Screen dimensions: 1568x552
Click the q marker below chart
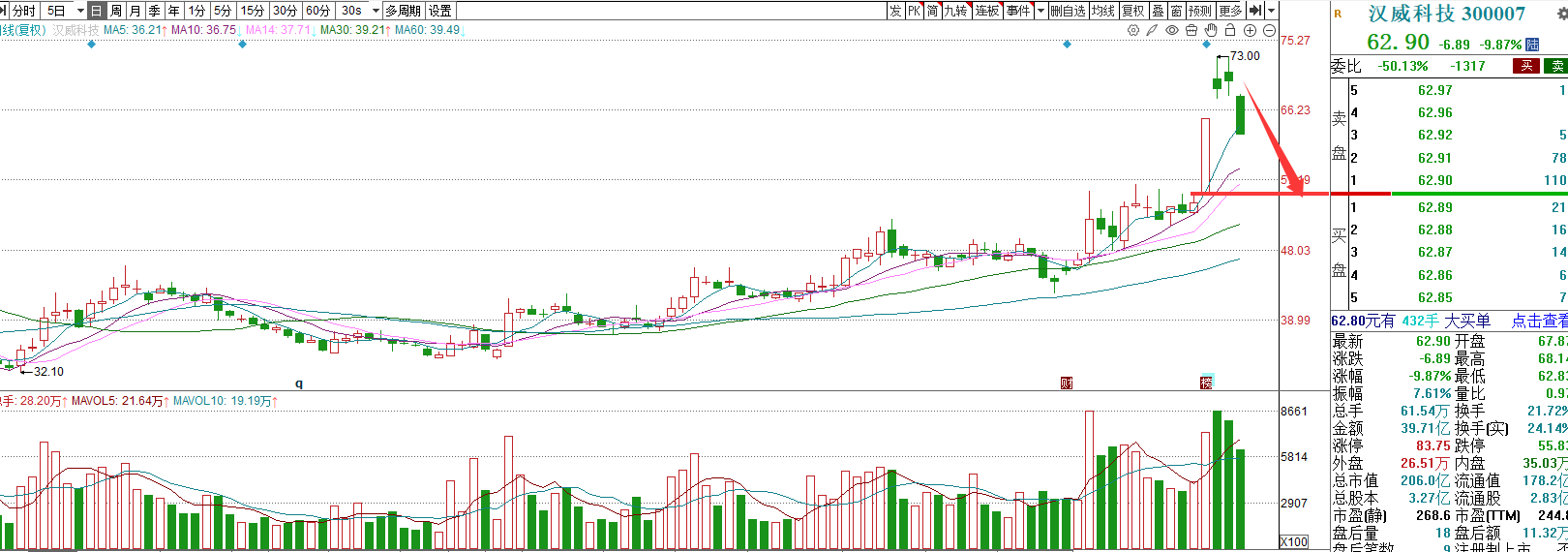pos(299,383)
